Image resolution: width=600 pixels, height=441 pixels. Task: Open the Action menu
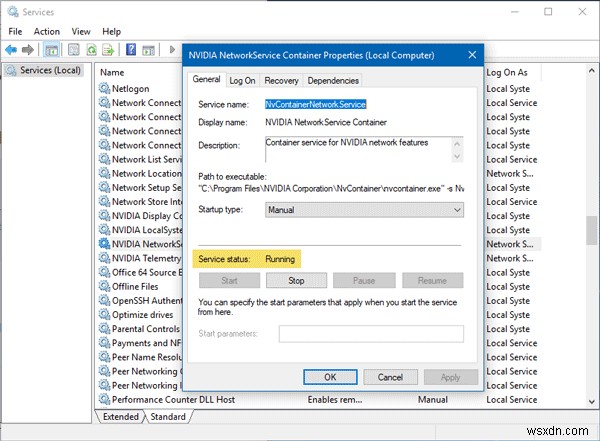(x=47, y=31)
